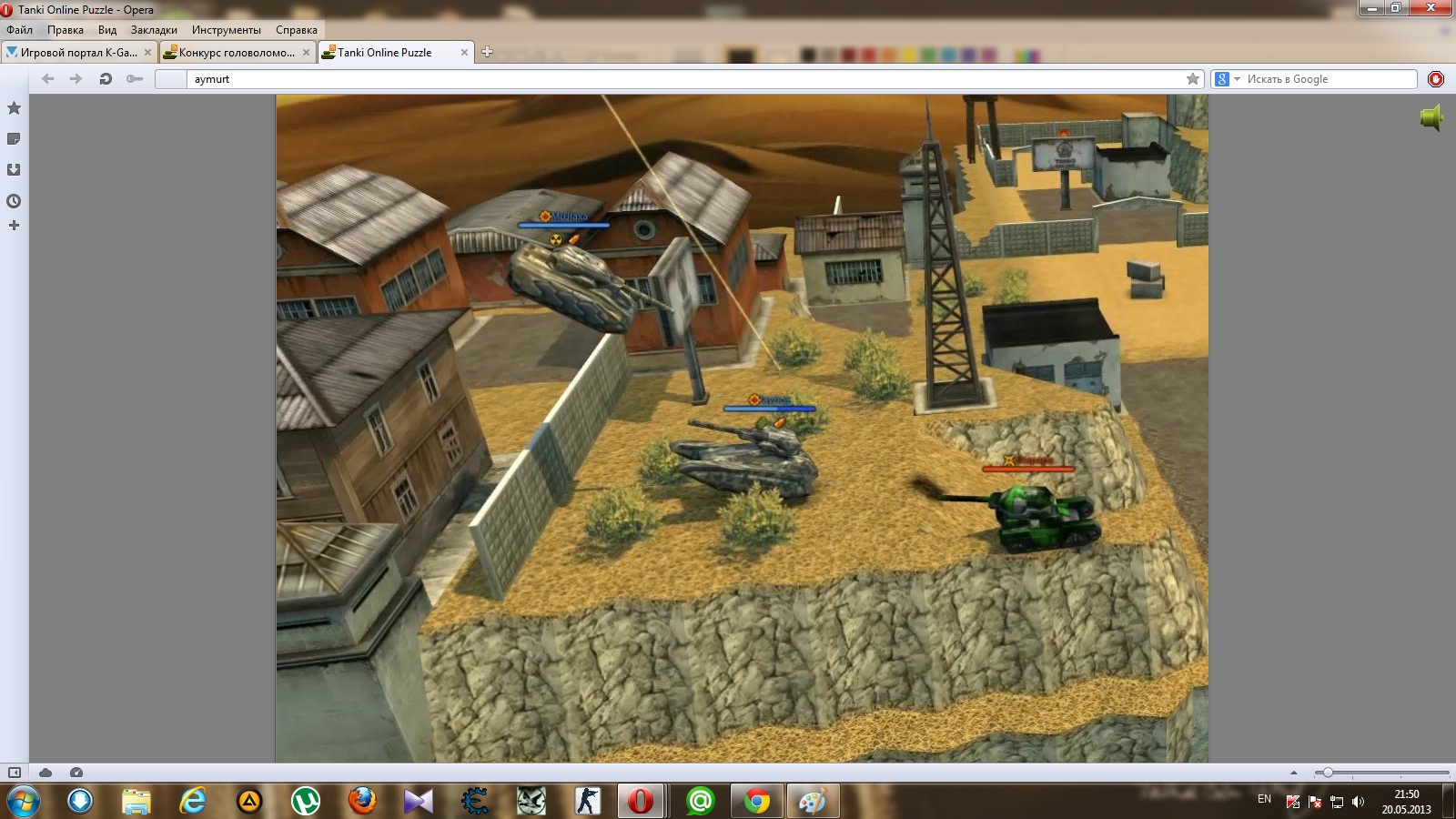Open the Справка menu
This screenshot has height=819, width=1456.
(x=297, y=30)
